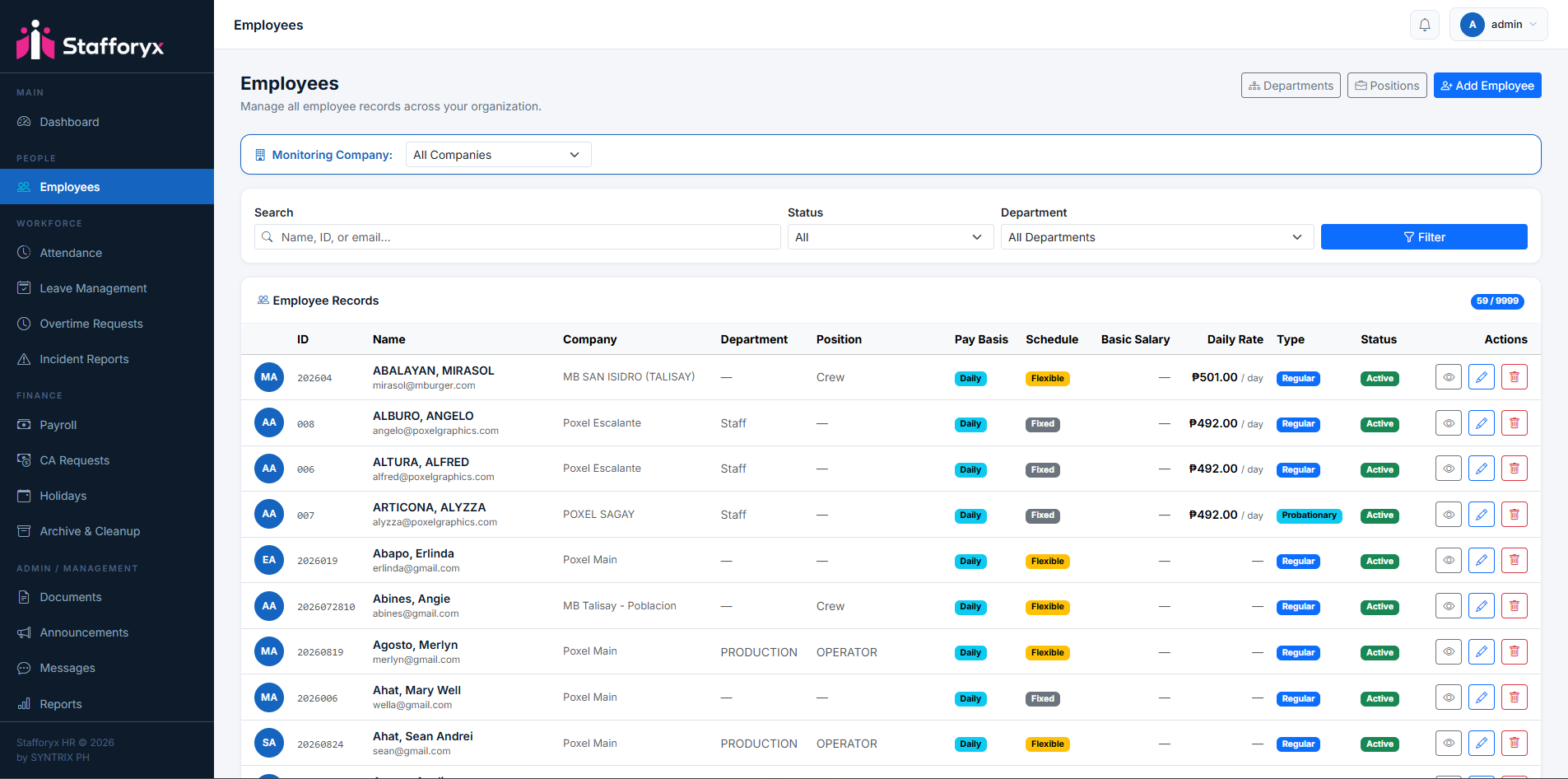The width and height of the screenshot is (1568, 779).
Task: Delete ALTURA, ALFRED using the trash icon
Action: [x=1514, y=469]
